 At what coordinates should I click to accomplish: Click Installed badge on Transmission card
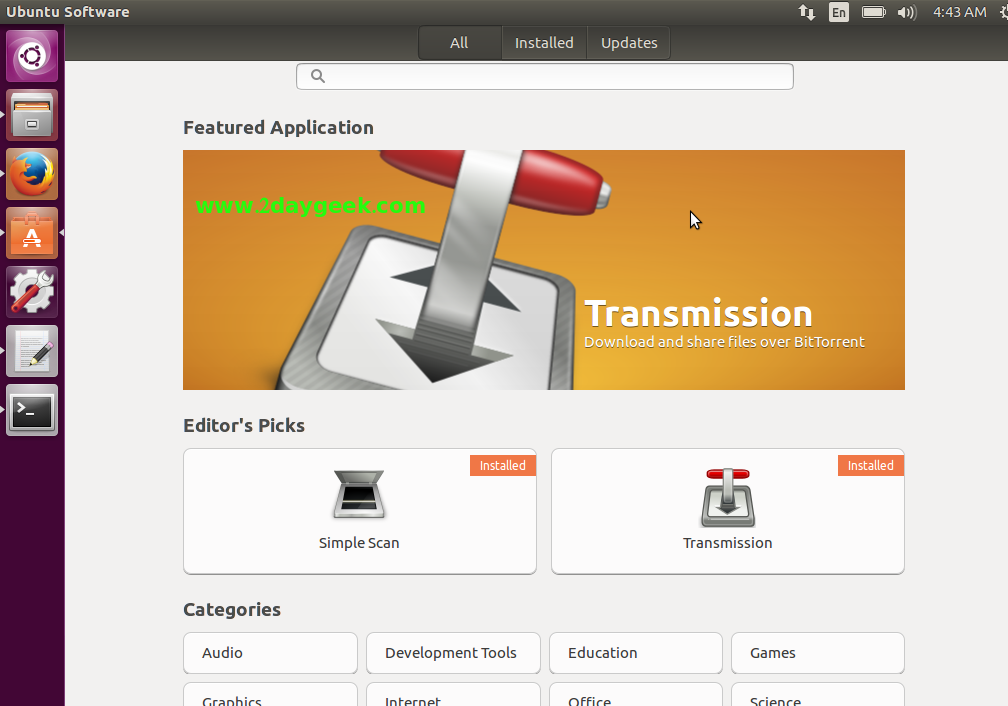point(870,466)
